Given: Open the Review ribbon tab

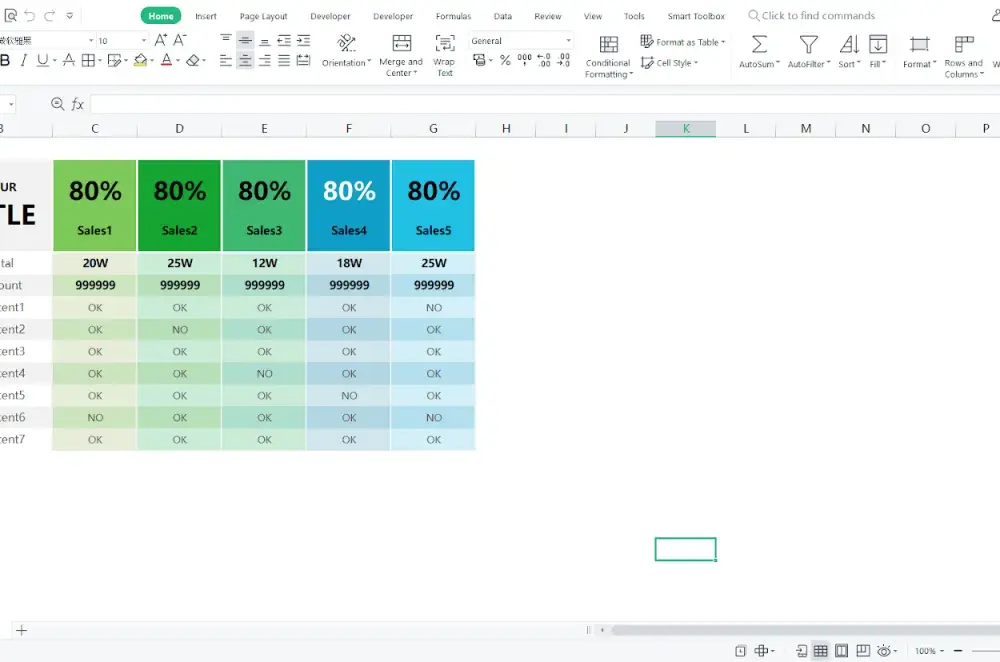Looking at the screenshot, I should [548, 16].
